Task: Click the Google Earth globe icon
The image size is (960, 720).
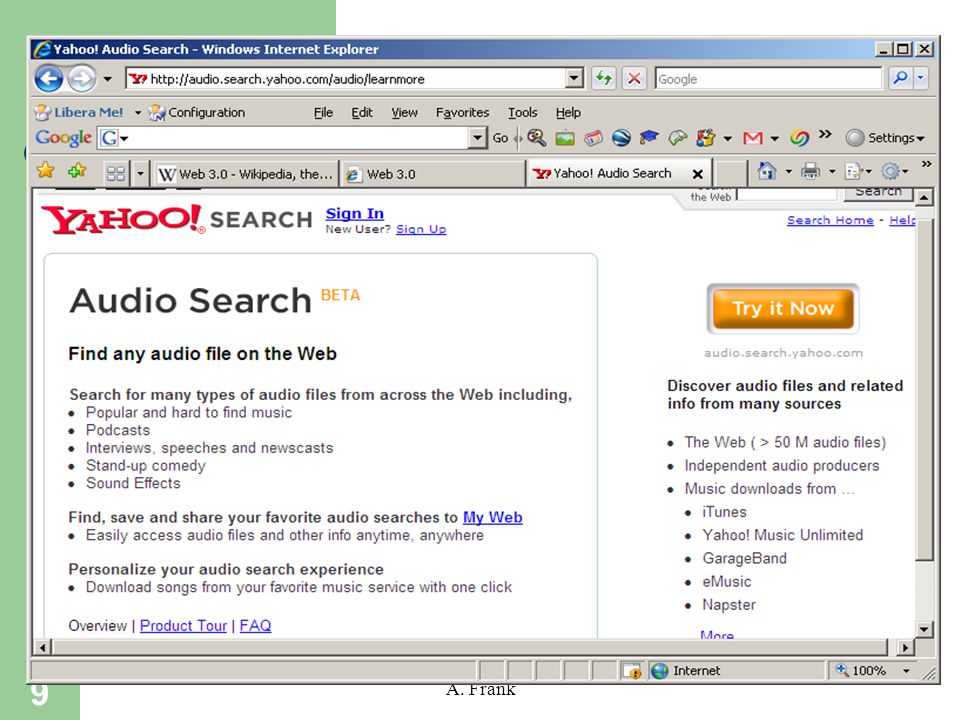Action: (621, 138)
